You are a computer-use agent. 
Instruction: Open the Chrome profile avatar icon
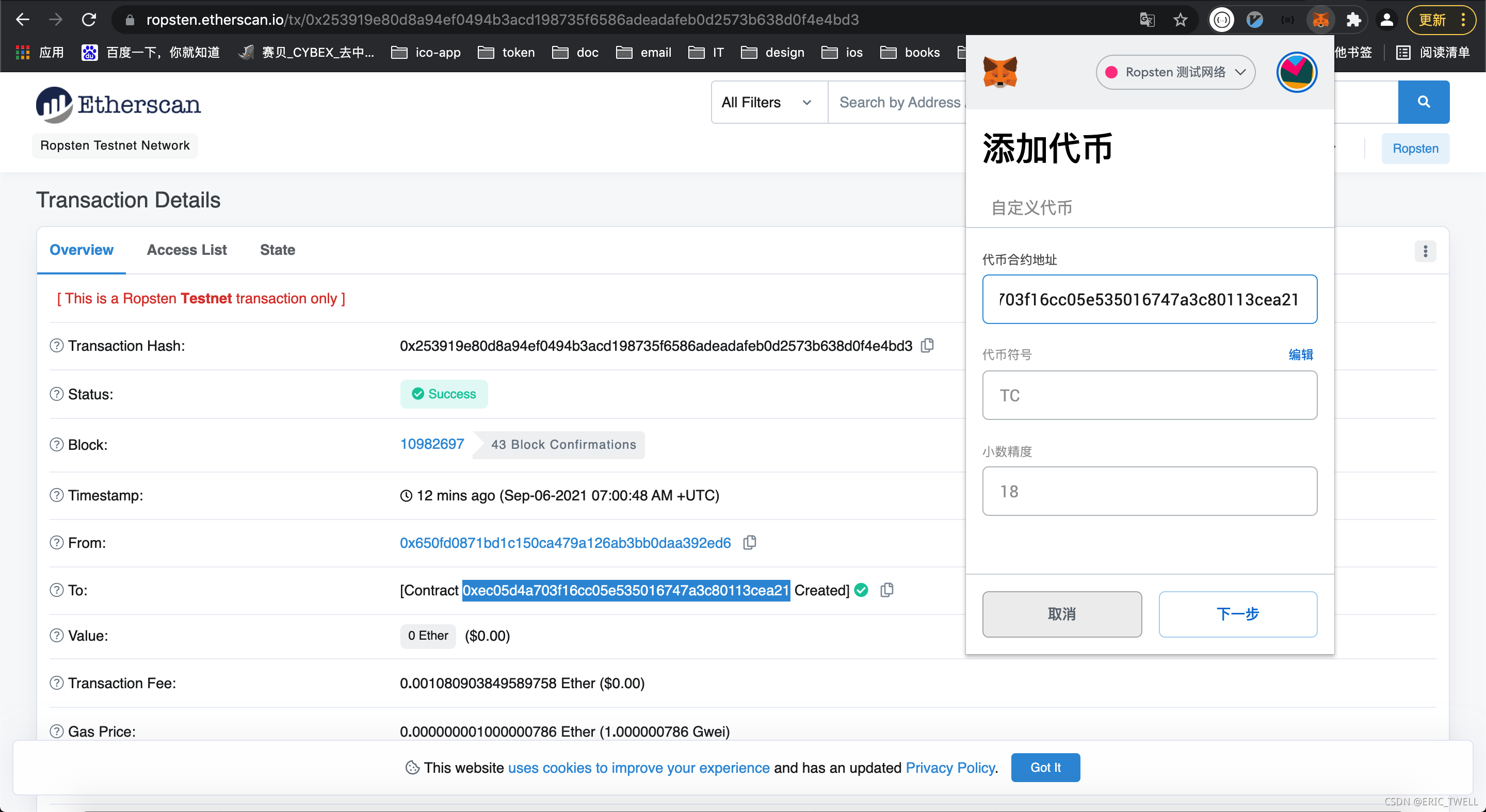point(1387,20)
